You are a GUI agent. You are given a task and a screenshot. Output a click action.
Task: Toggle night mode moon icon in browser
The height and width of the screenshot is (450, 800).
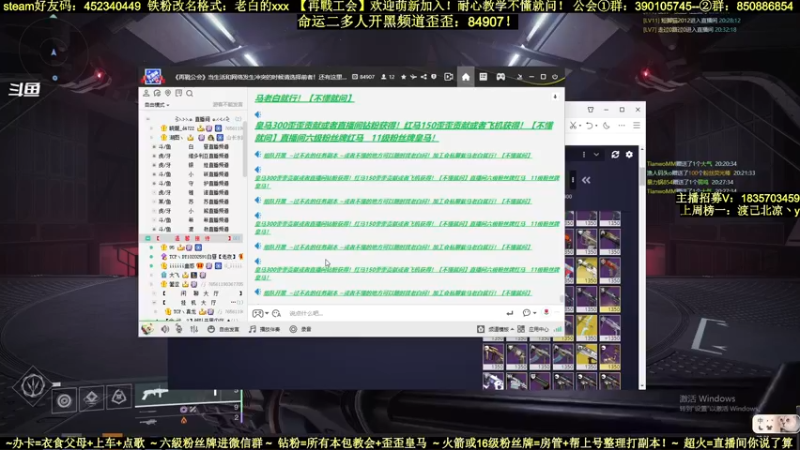tap(606, 126)
